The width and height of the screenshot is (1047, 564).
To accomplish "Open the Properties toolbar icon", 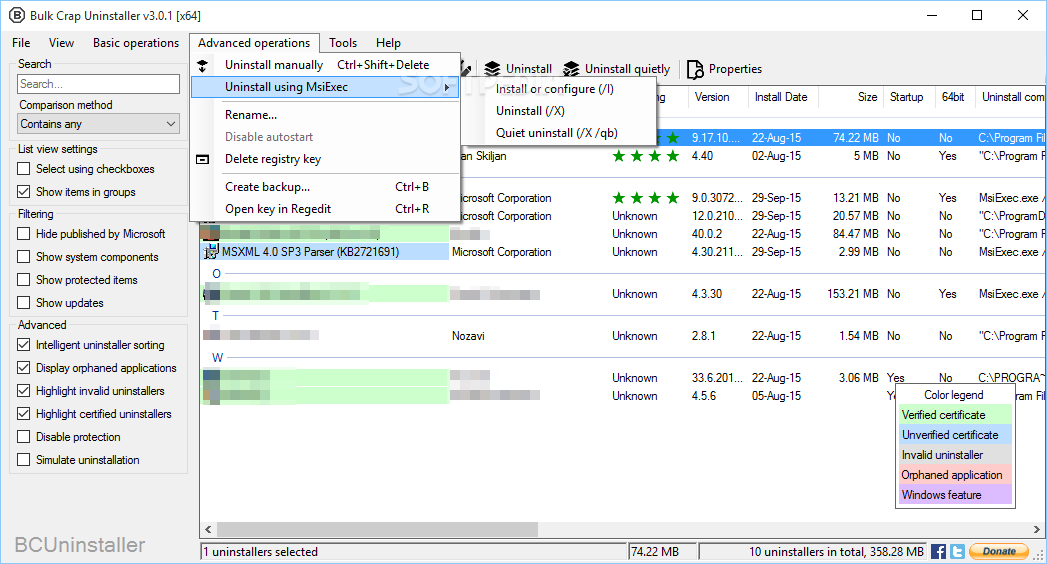I will 695,69.
